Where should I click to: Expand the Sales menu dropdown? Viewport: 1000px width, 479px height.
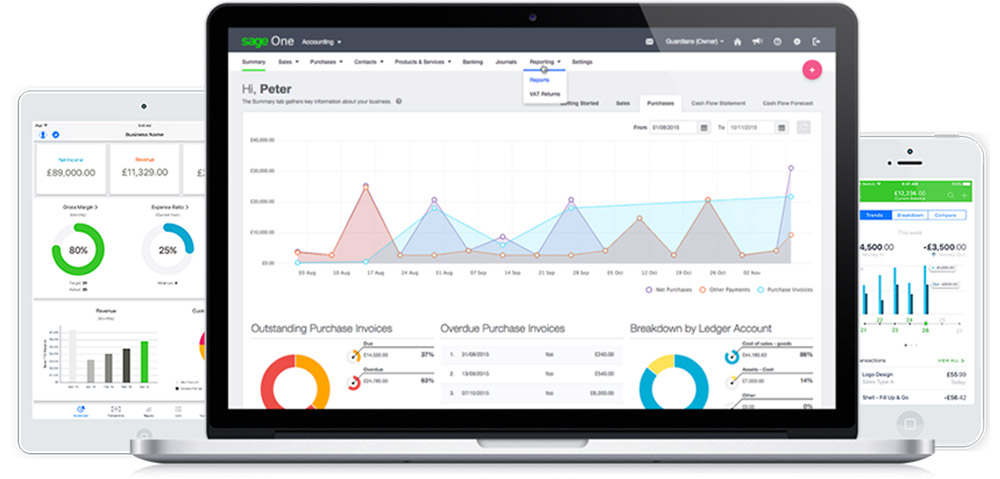coord(287,62)
